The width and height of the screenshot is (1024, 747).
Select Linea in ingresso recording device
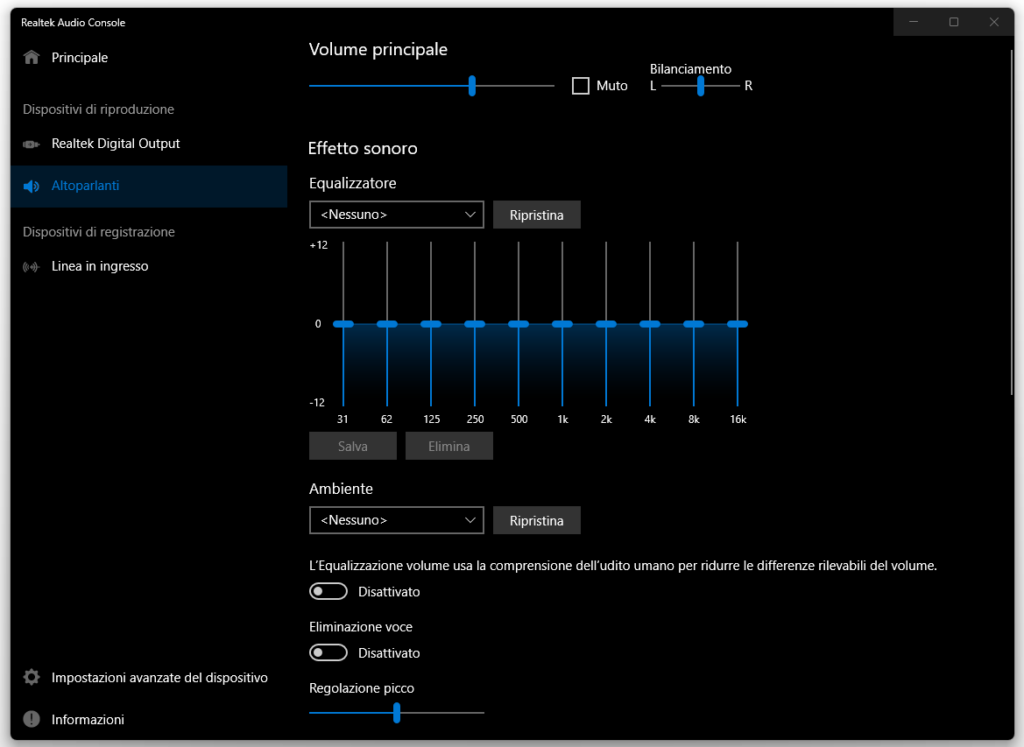tap(149, 266)
